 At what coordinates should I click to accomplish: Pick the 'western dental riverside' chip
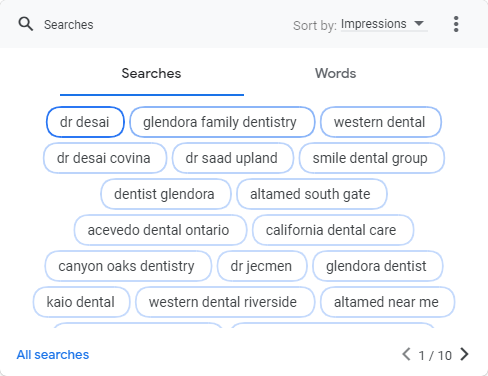225,302
